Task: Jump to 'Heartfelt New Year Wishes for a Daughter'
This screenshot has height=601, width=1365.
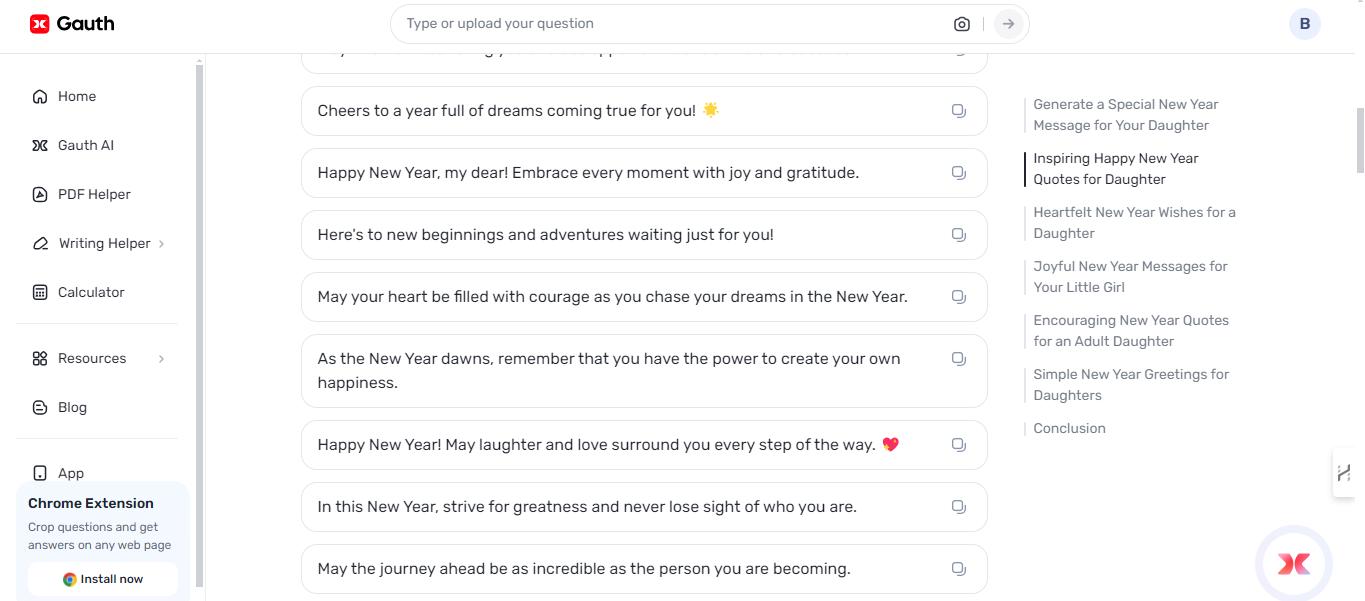Action: coord(1134,222)
